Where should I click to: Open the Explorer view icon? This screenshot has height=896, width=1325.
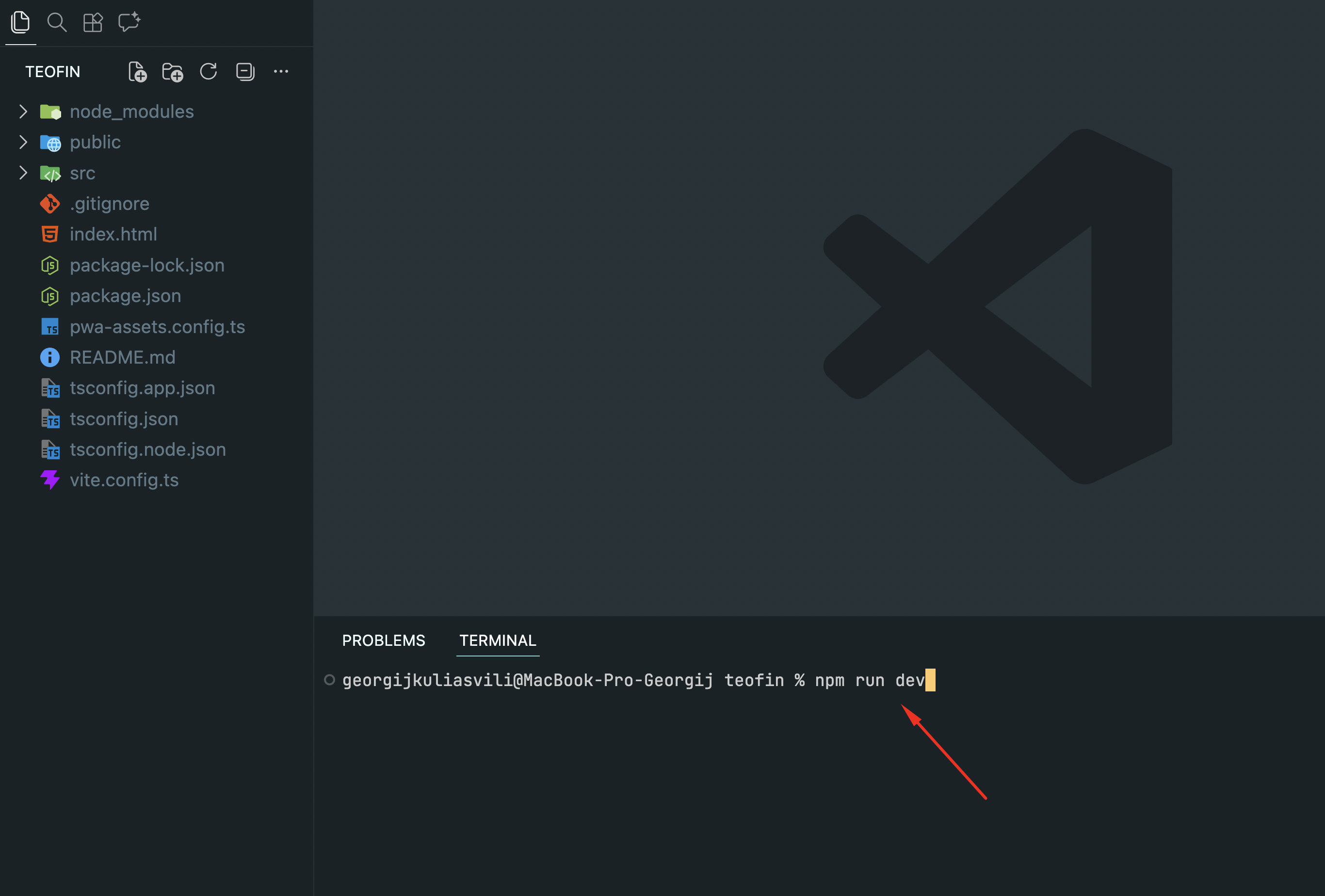[x=20, y=23]
